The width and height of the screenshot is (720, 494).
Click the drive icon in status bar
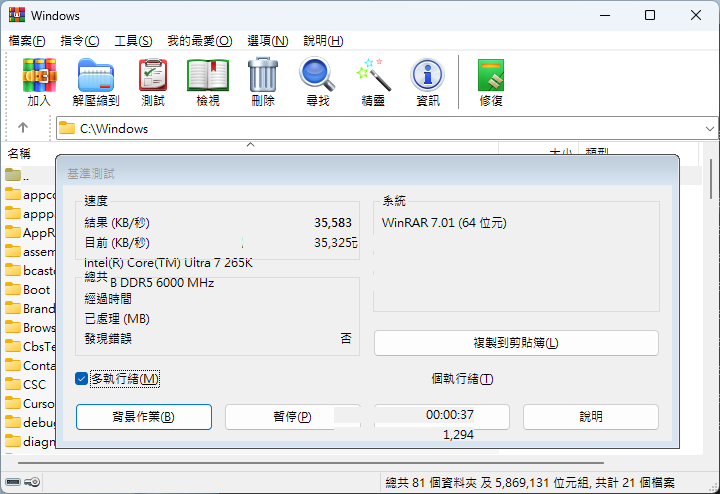[x=13, y=482]
